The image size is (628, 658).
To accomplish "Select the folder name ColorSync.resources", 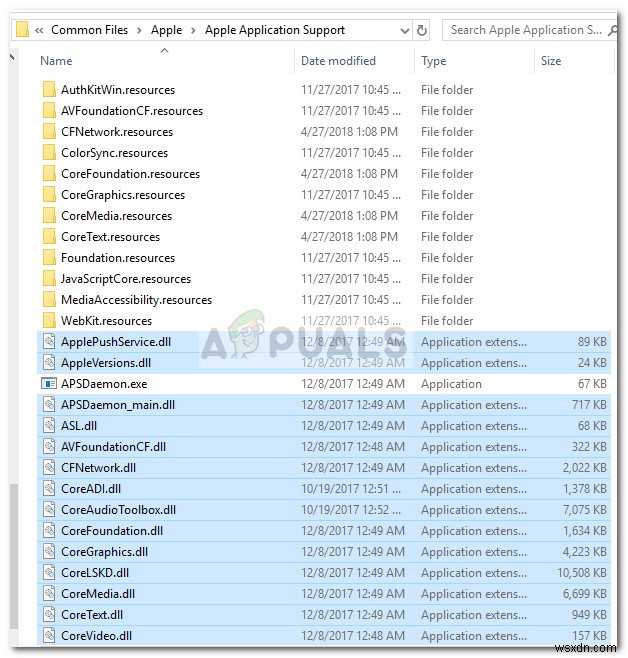I will 115,153.
